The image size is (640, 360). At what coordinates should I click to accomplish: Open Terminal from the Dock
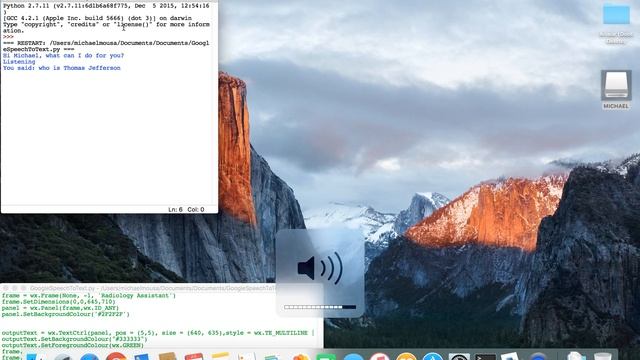(485, 357)
